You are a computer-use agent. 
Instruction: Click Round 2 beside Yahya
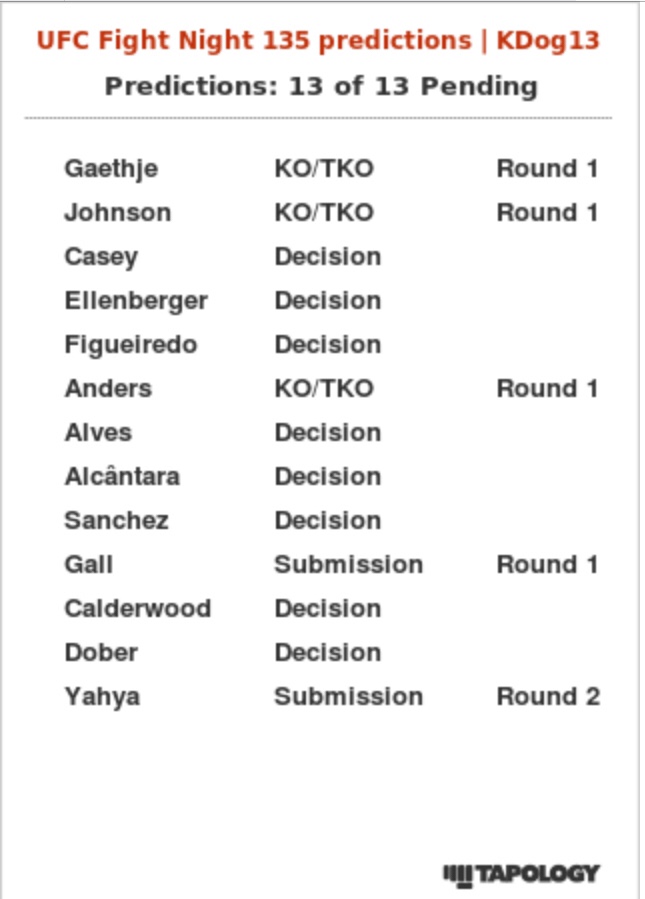(548, 697)
